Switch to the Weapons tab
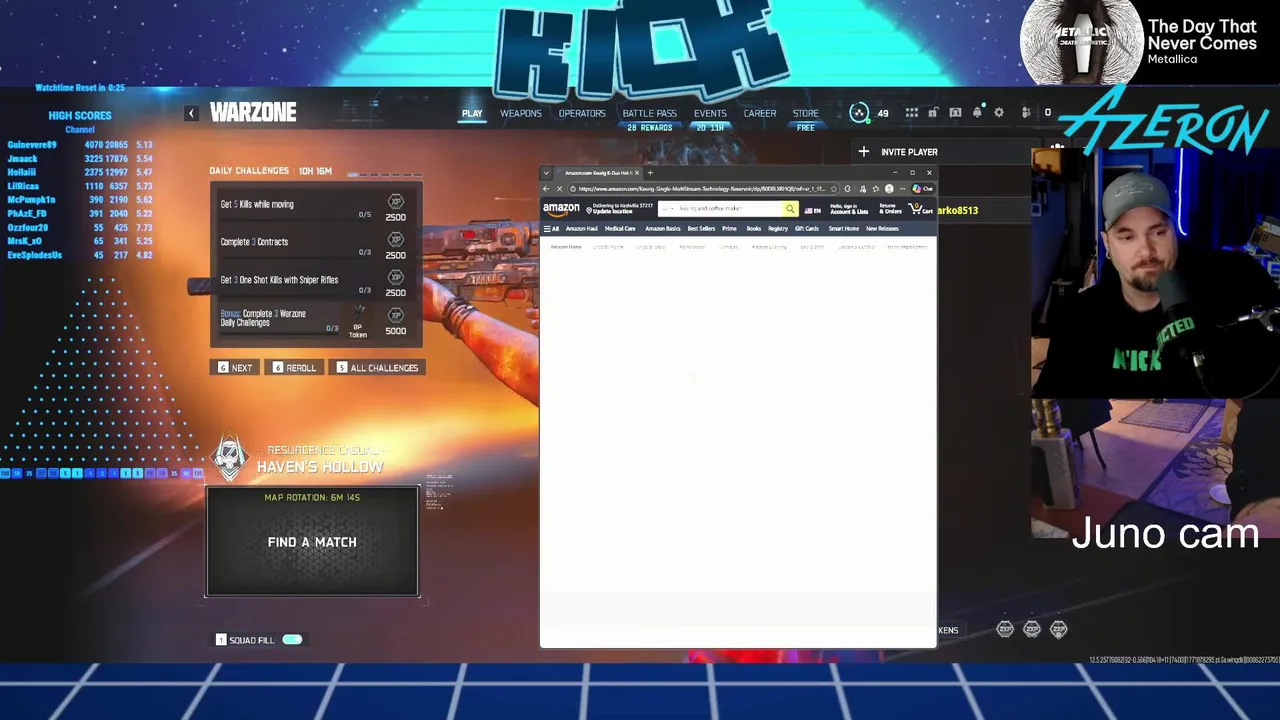1280x720 pixels. click(x=521, y=113)
